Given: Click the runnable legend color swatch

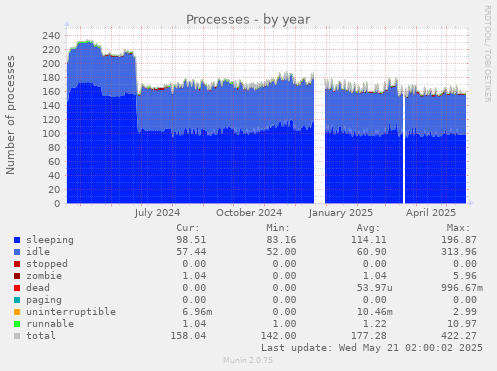Looking at the screenshot, I should (17, 324).
